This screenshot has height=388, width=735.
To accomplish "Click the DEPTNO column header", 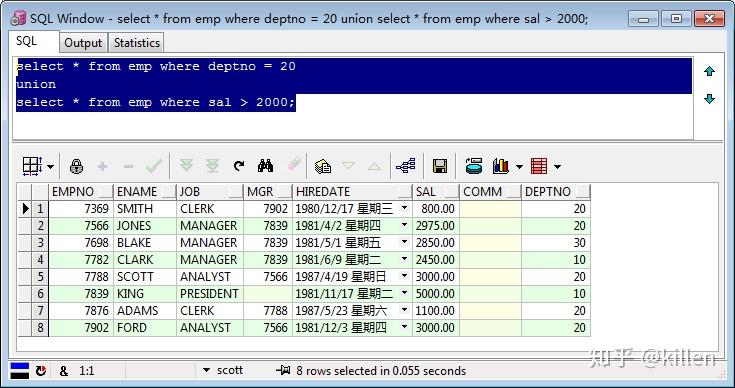I will click(555, 192).
